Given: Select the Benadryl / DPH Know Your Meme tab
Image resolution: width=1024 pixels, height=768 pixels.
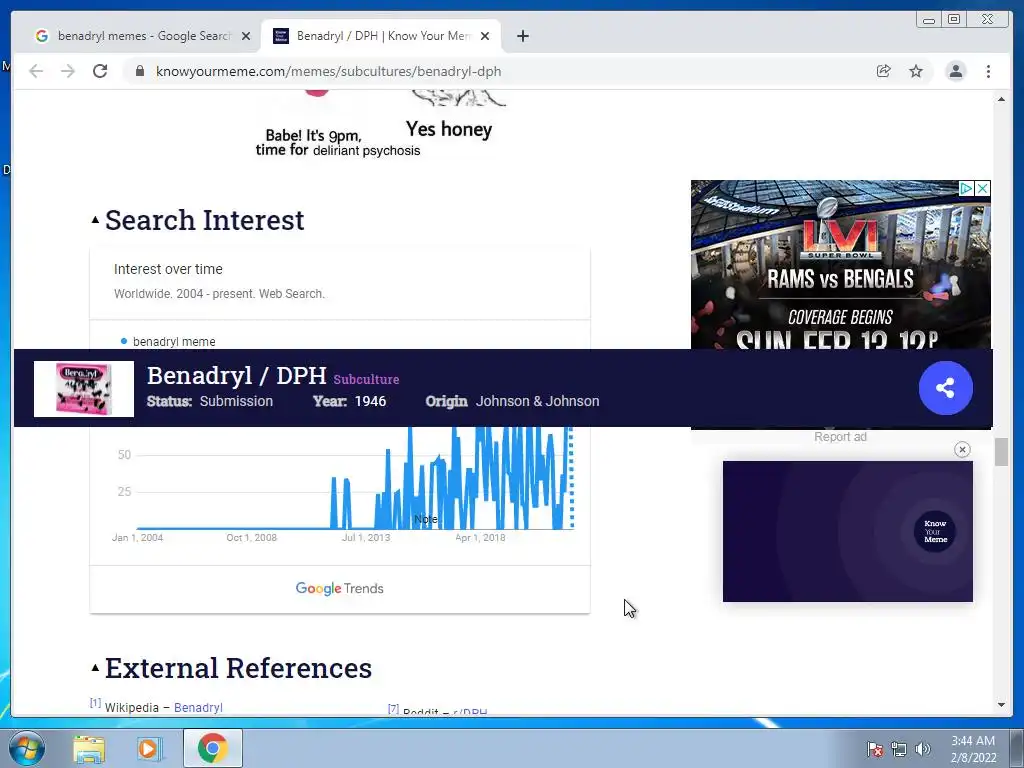Looking at the screenshot, I should [381, 36].
